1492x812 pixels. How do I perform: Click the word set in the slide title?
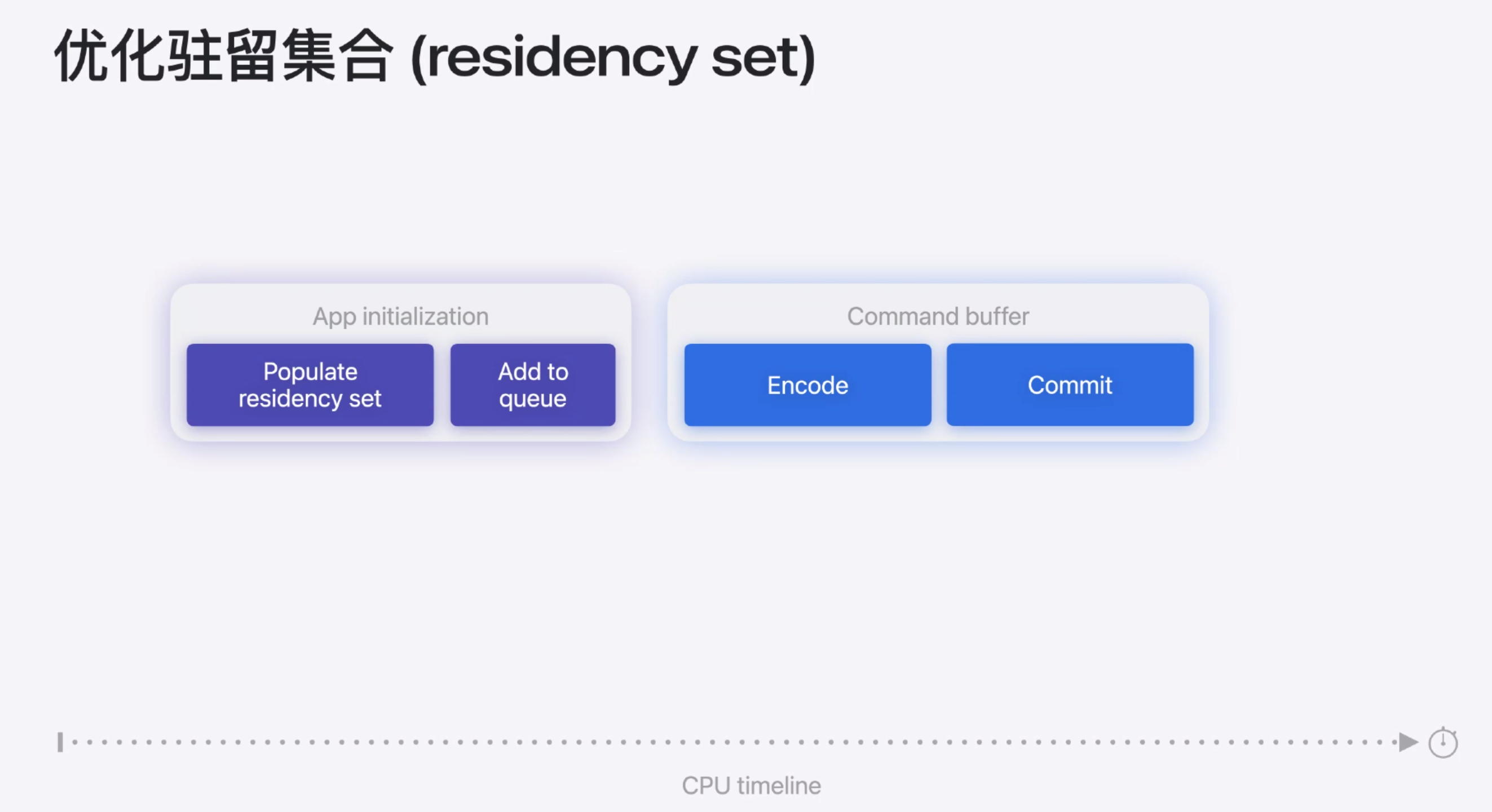pos(754,58)
